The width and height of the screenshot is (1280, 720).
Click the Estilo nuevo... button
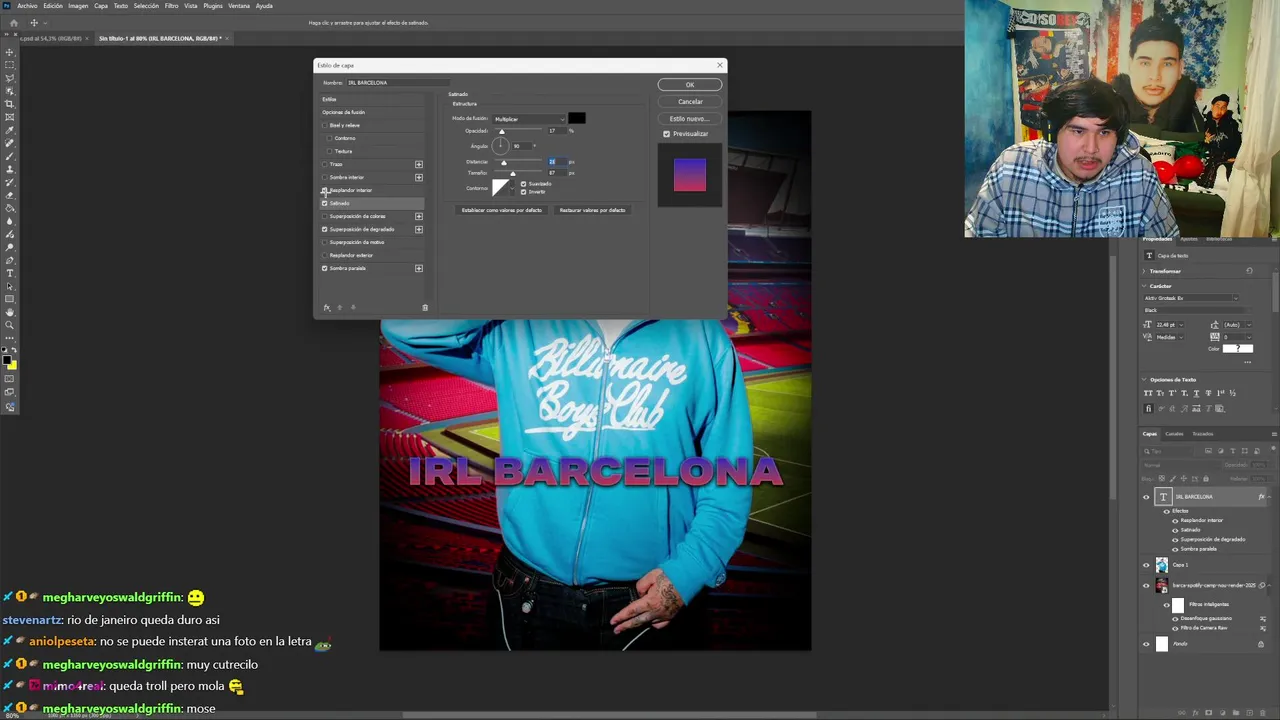point(689,118)
